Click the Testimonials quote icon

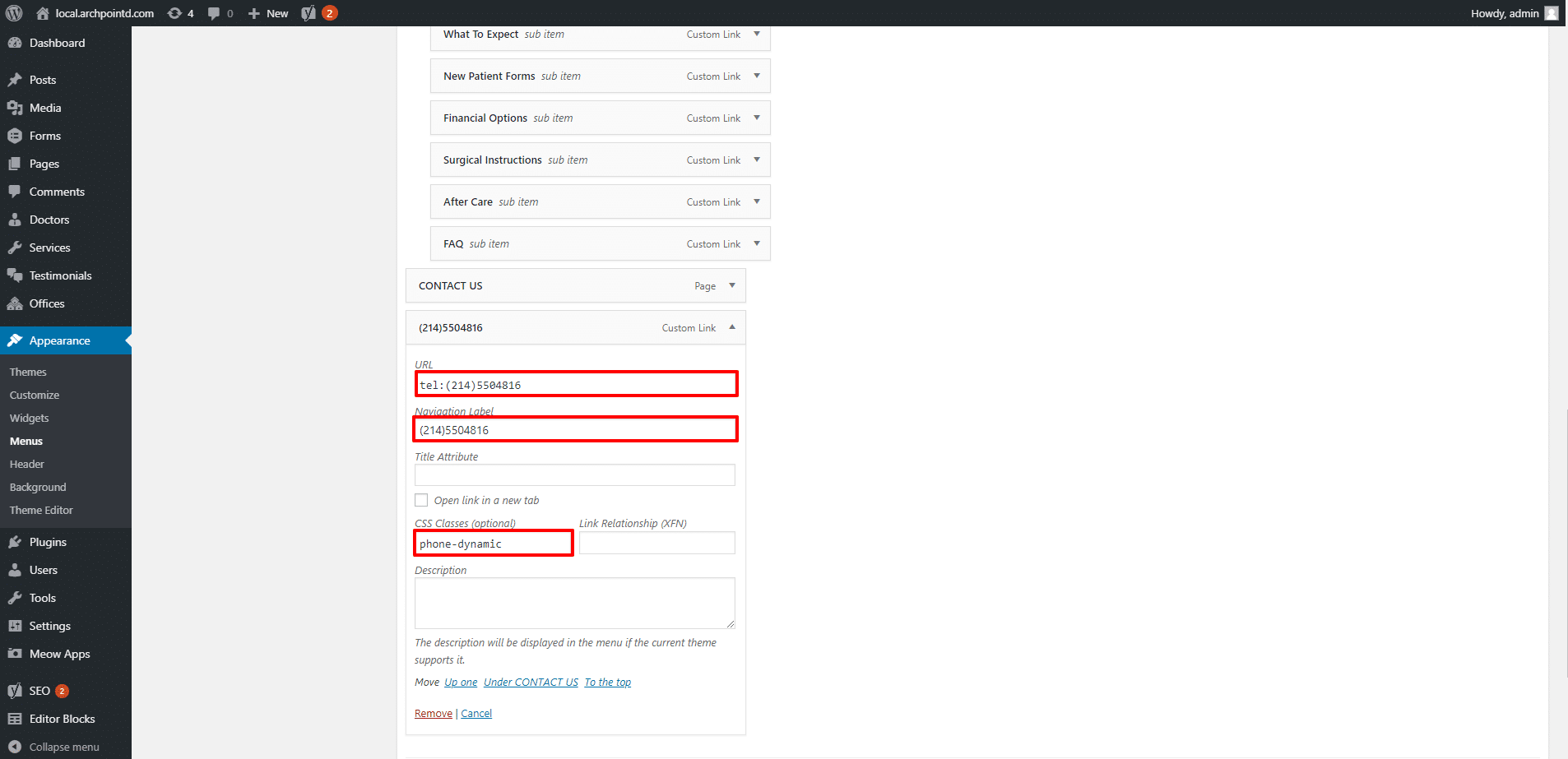tap(15, 275)
